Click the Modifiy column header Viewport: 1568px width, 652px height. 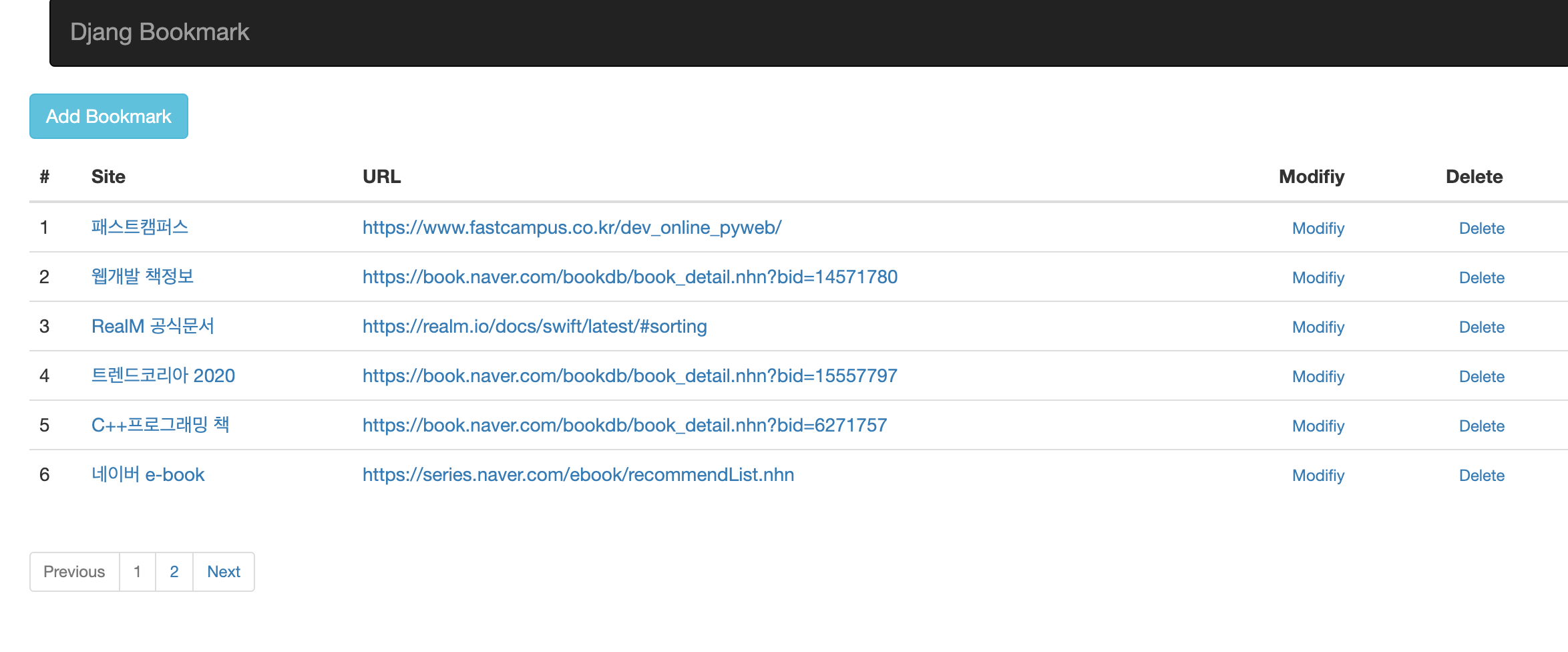pyautogui.click(x=1312, y=176)
